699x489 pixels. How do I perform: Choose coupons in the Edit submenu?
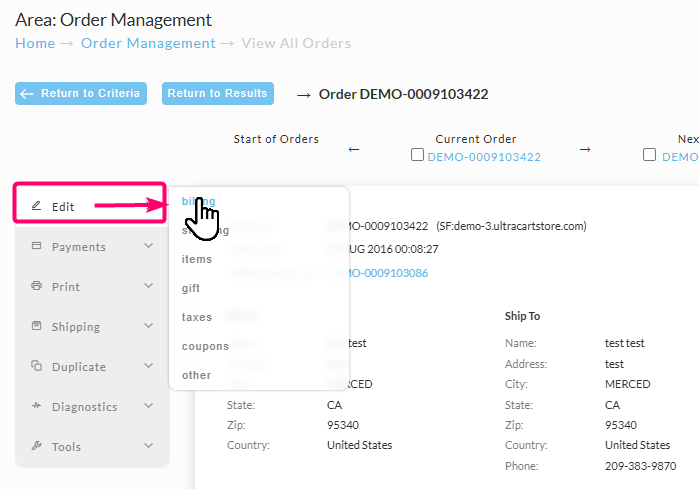(x=205, y=346)
